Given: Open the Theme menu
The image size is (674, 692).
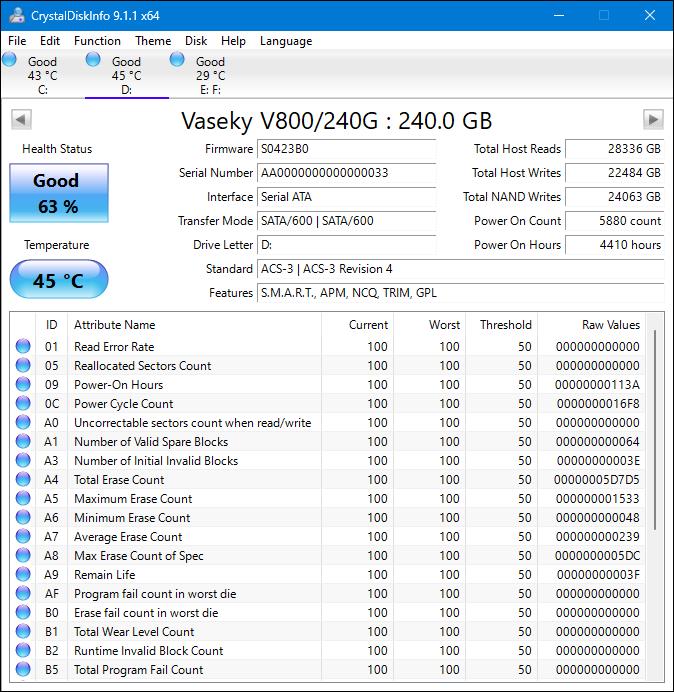Looking at the screenshot, I should (153, 41).
